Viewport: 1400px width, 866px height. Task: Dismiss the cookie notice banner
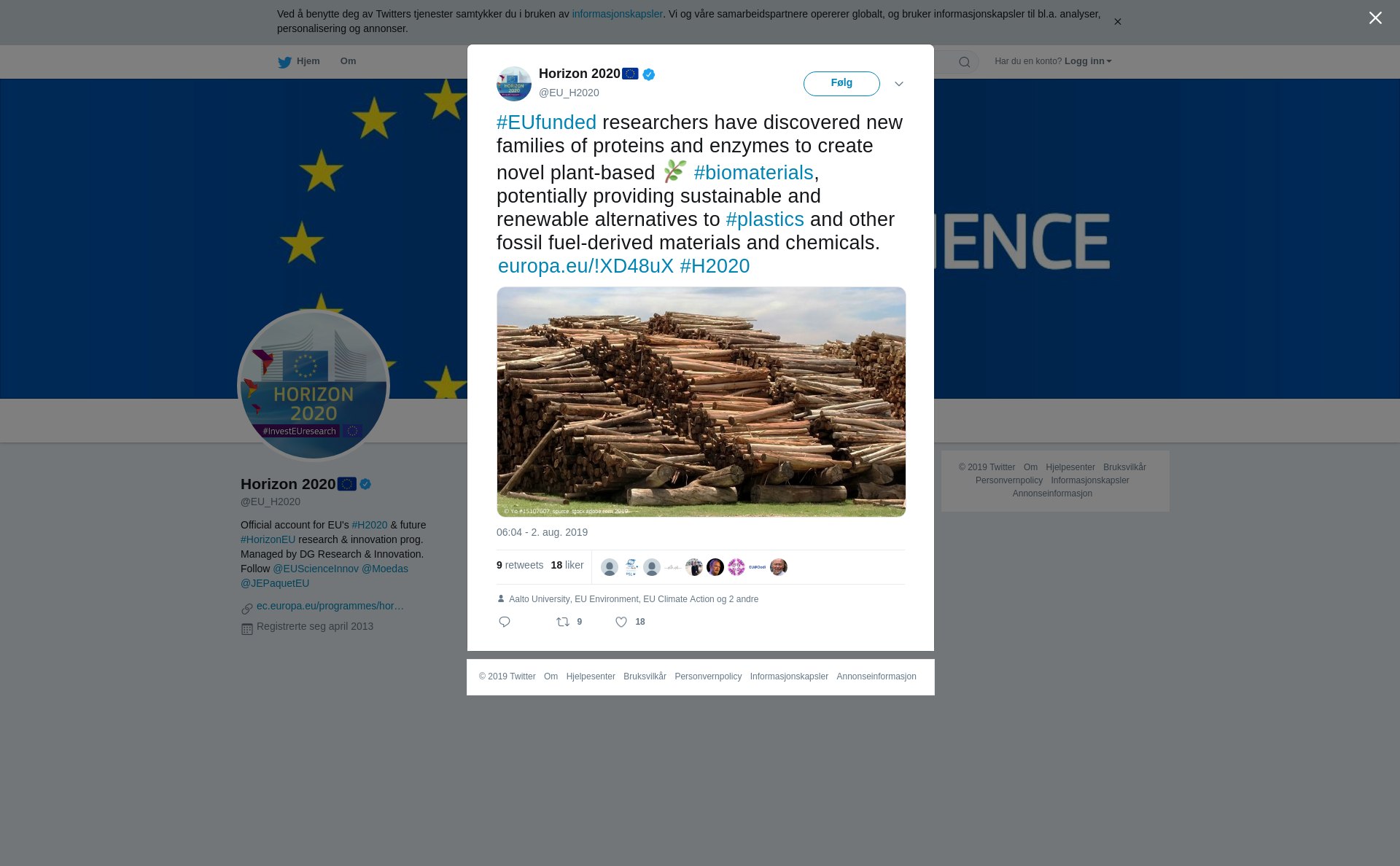click(1117, 22)
